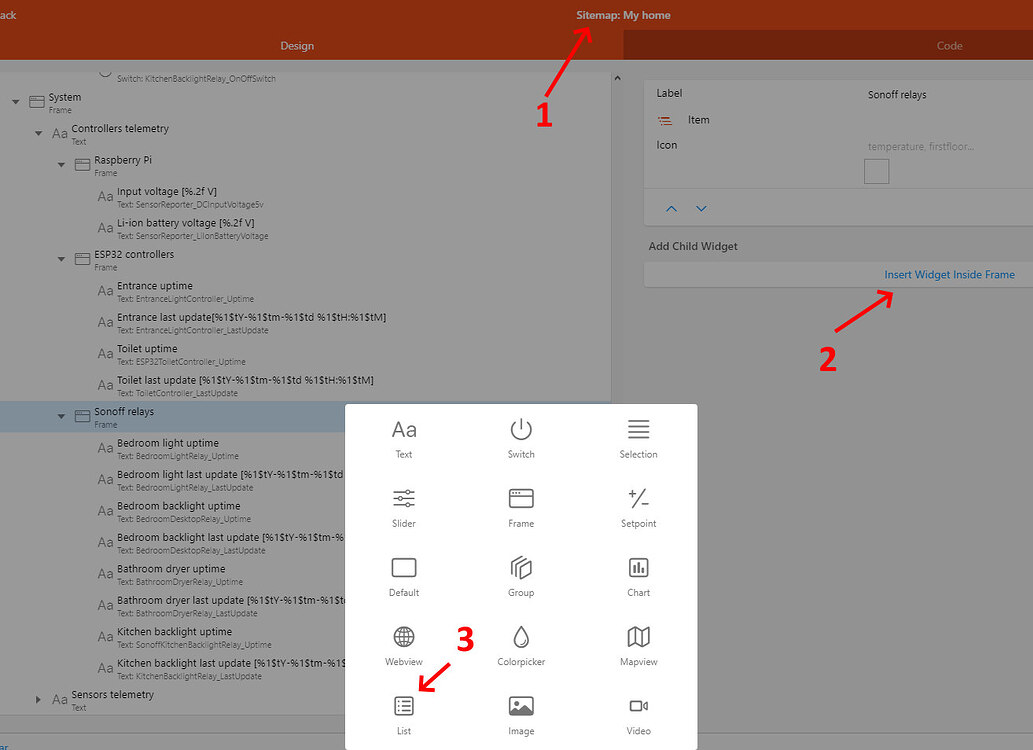This screenshot has height=750, width=1033.
Task: Open the Design tab
Action: 297,45
